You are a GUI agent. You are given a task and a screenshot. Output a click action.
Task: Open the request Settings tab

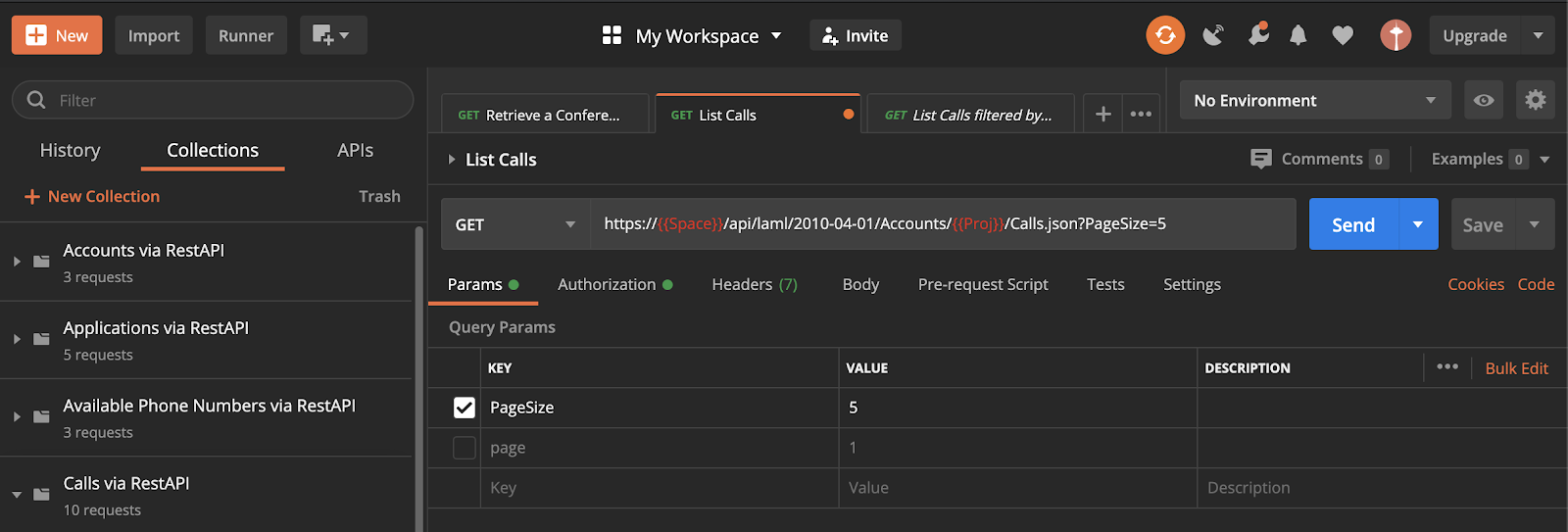pos(1192,284)
